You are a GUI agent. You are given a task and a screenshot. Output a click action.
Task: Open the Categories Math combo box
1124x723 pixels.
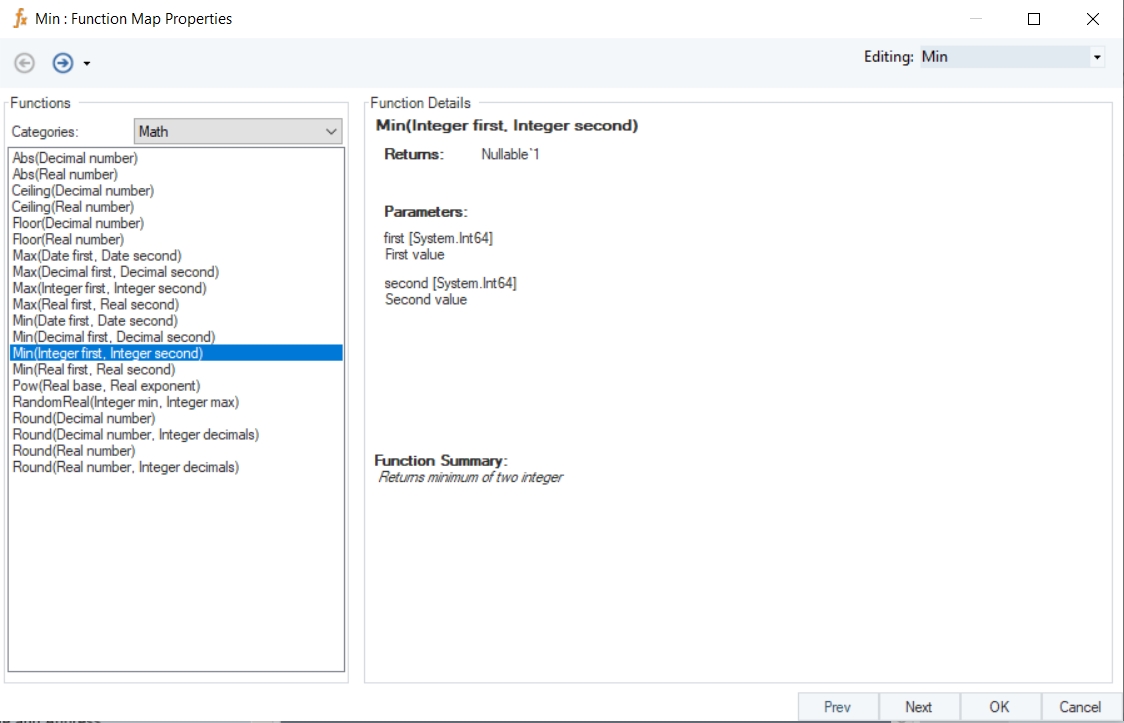pyautogui.click(x=238, y=131)
